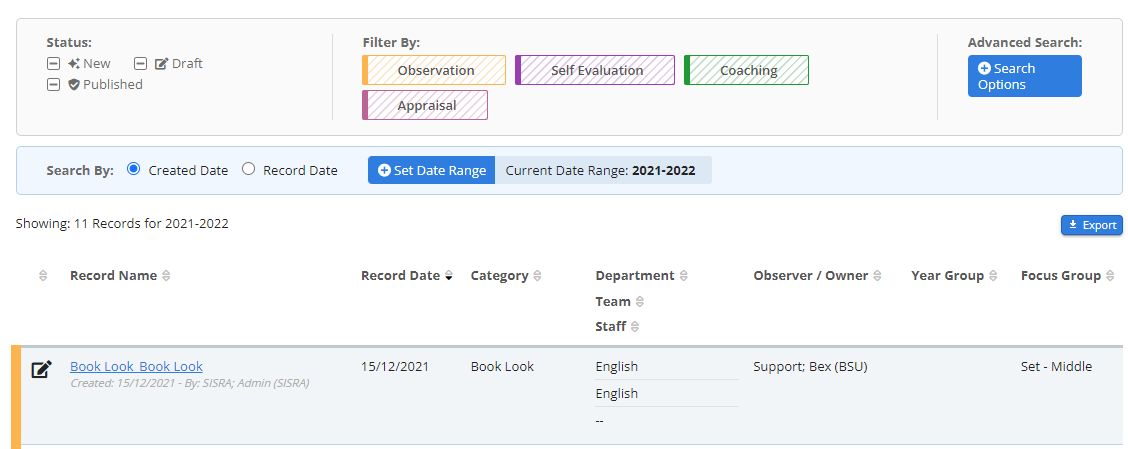Sort by Observer / Owner arrows
1128x449 pixels.
[877, 276]
